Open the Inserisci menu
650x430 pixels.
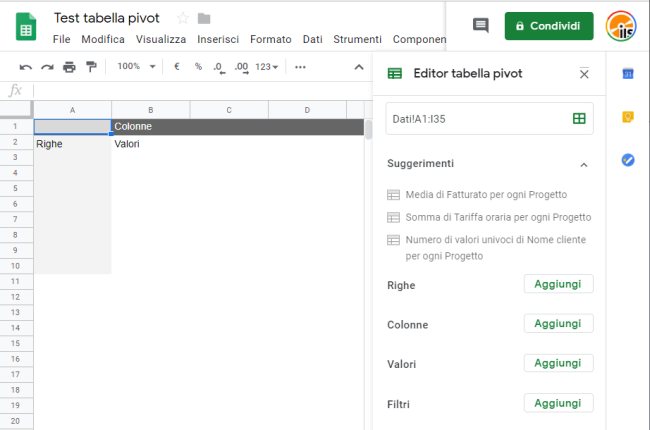point(218,39)
